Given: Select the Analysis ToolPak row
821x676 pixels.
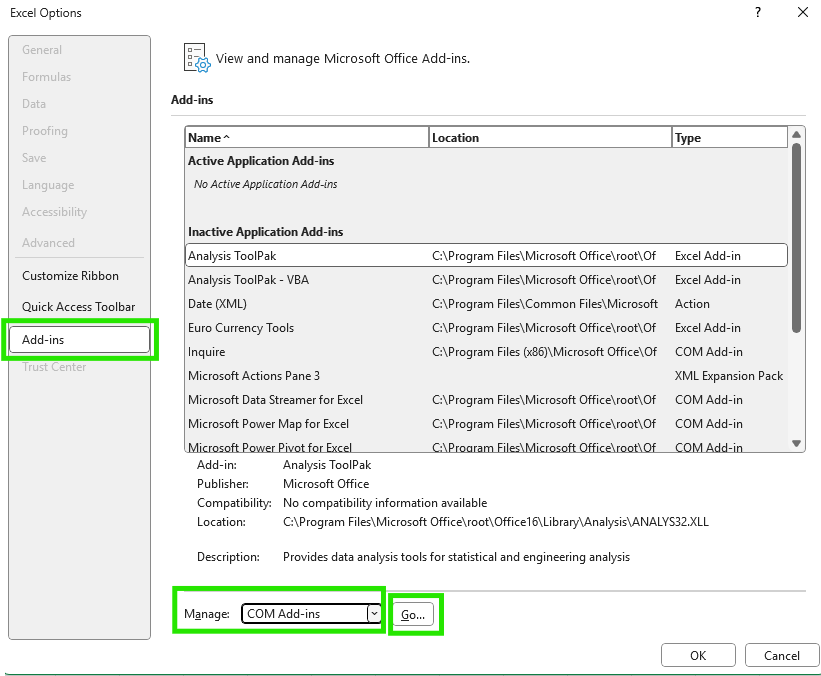Looking at the screenshot, I should (x=486, y=256).
